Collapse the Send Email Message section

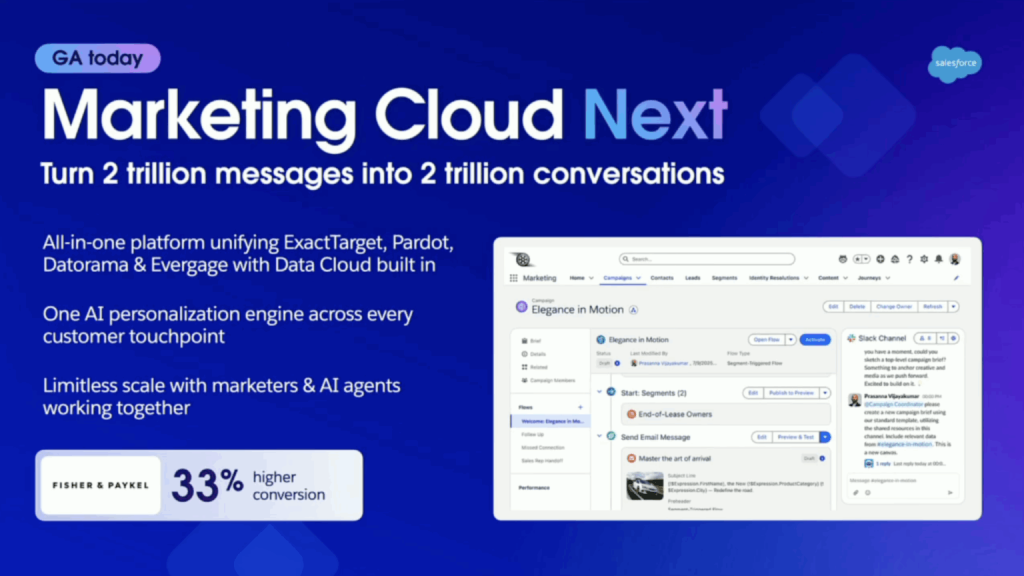(600, 436)
